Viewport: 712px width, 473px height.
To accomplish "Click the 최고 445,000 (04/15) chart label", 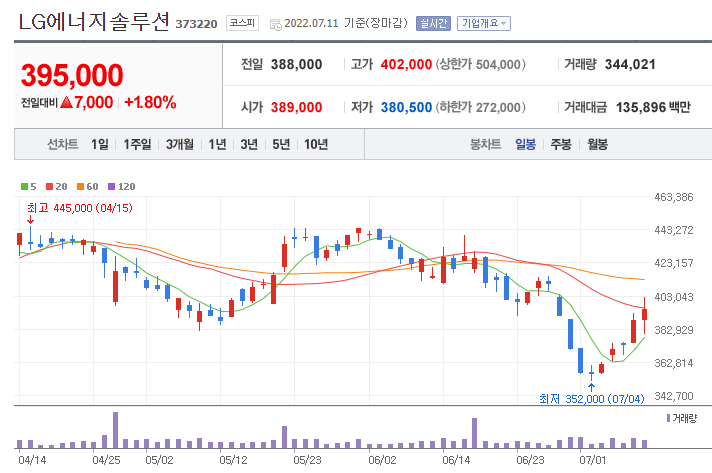I will click(79, 208).
